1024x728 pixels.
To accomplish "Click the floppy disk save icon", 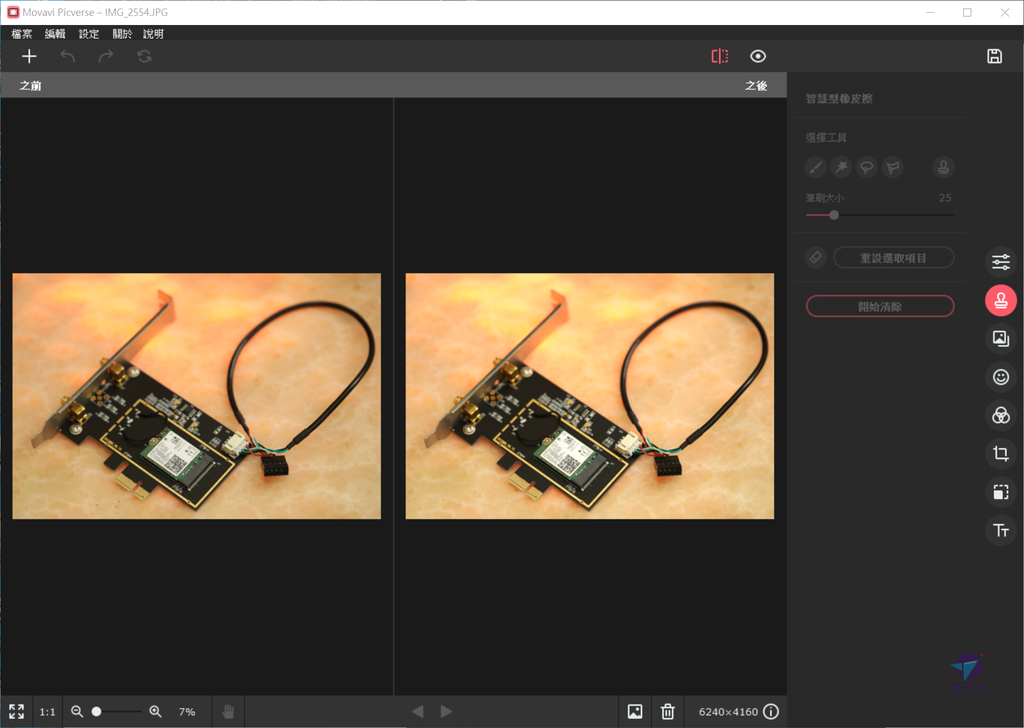I will [994, 56].
